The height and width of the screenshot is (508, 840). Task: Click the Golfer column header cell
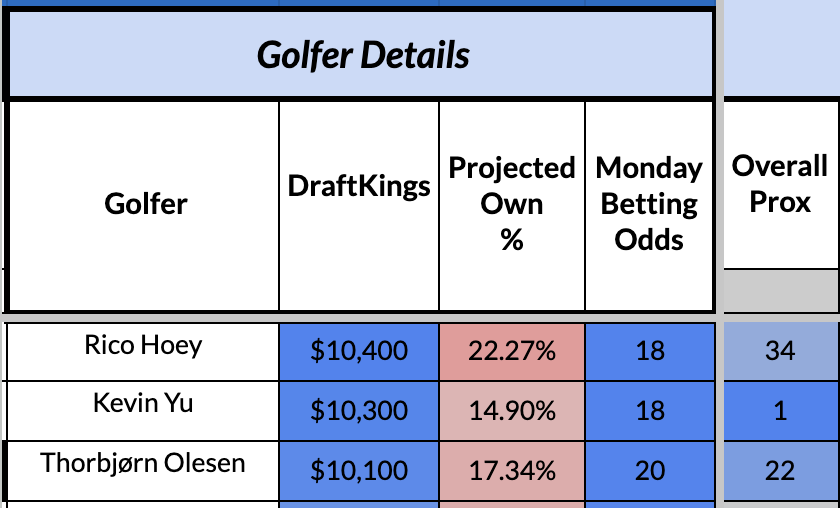145,204
